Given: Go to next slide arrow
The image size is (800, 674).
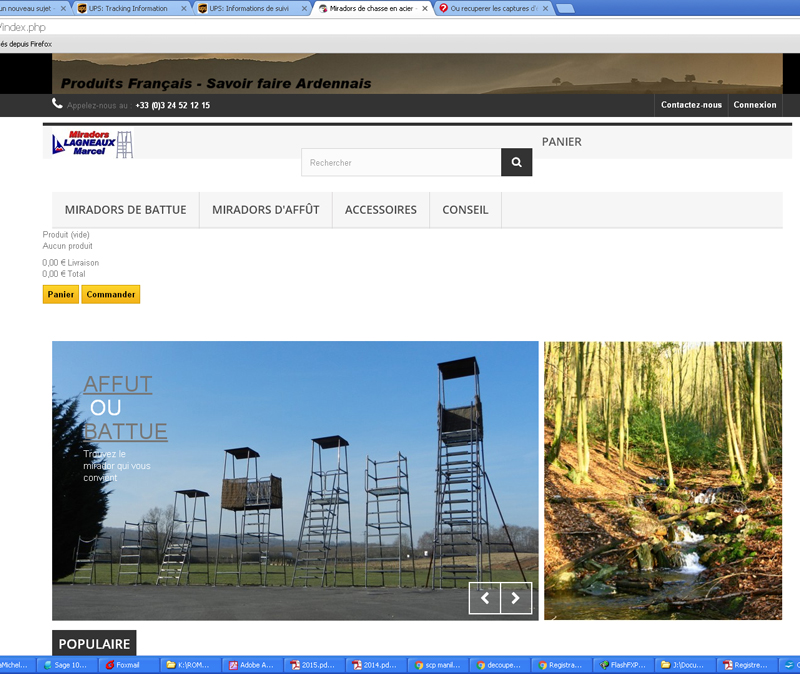Looking at the screenshot, I should click(516, 598).
